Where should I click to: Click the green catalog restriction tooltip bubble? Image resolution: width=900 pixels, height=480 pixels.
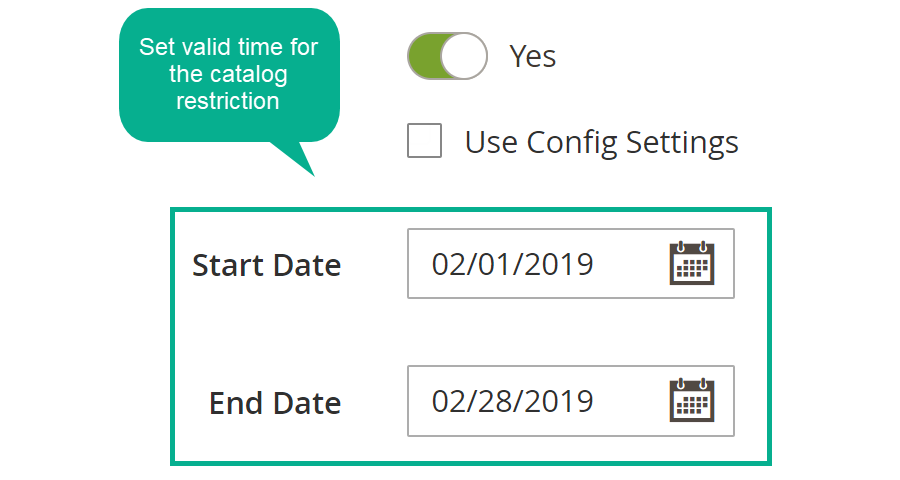tap(229, 75)
